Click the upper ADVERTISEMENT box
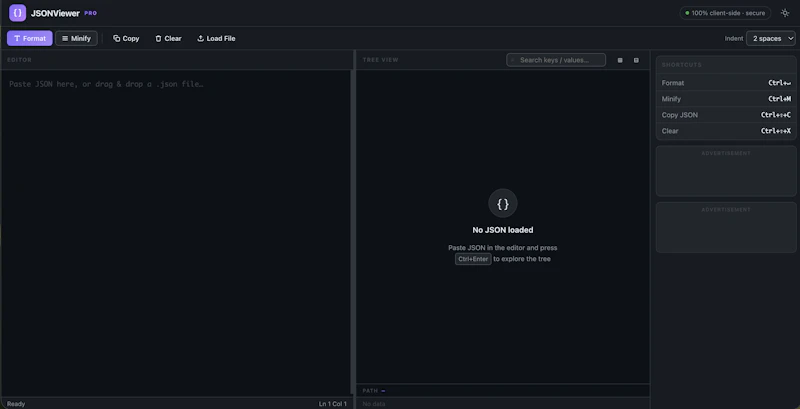 click(726, 171)
